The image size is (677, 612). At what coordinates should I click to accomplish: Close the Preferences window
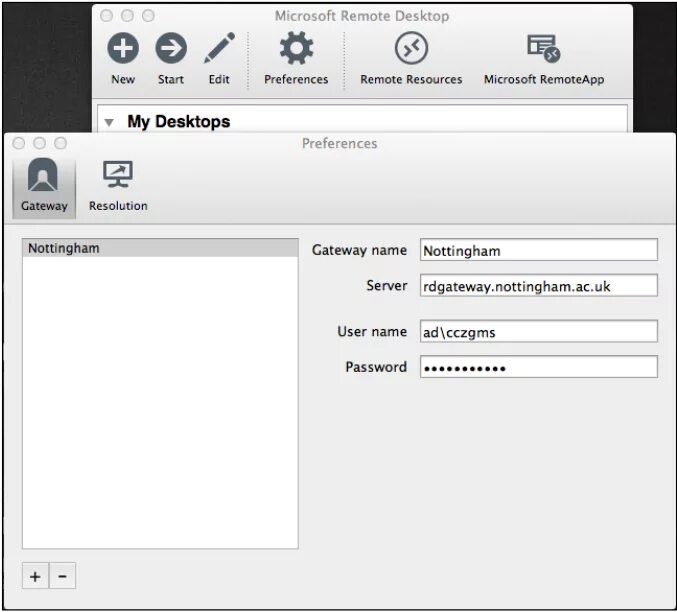pyautogui.click(x=19, y=143)
